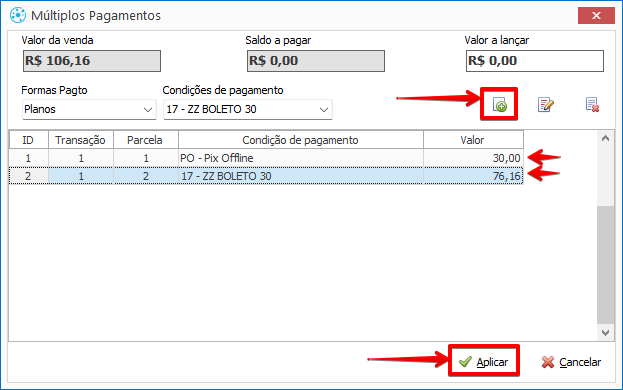Click the Transação column header
Screen dimensions: 623x390
[x=81, y=140]
